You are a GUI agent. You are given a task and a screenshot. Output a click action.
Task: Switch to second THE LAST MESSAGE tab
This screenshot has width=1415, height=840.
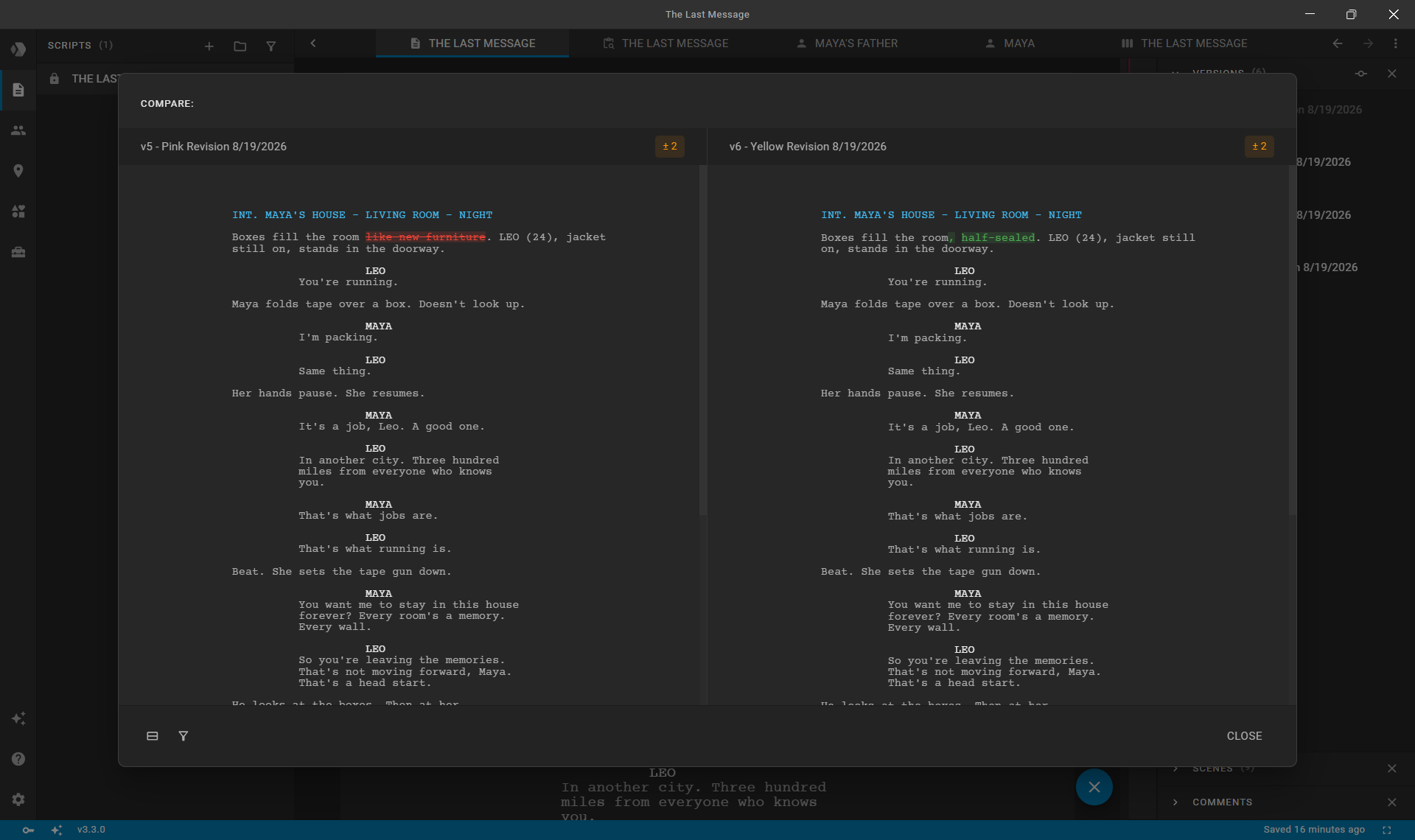click(x=665, y=43)
